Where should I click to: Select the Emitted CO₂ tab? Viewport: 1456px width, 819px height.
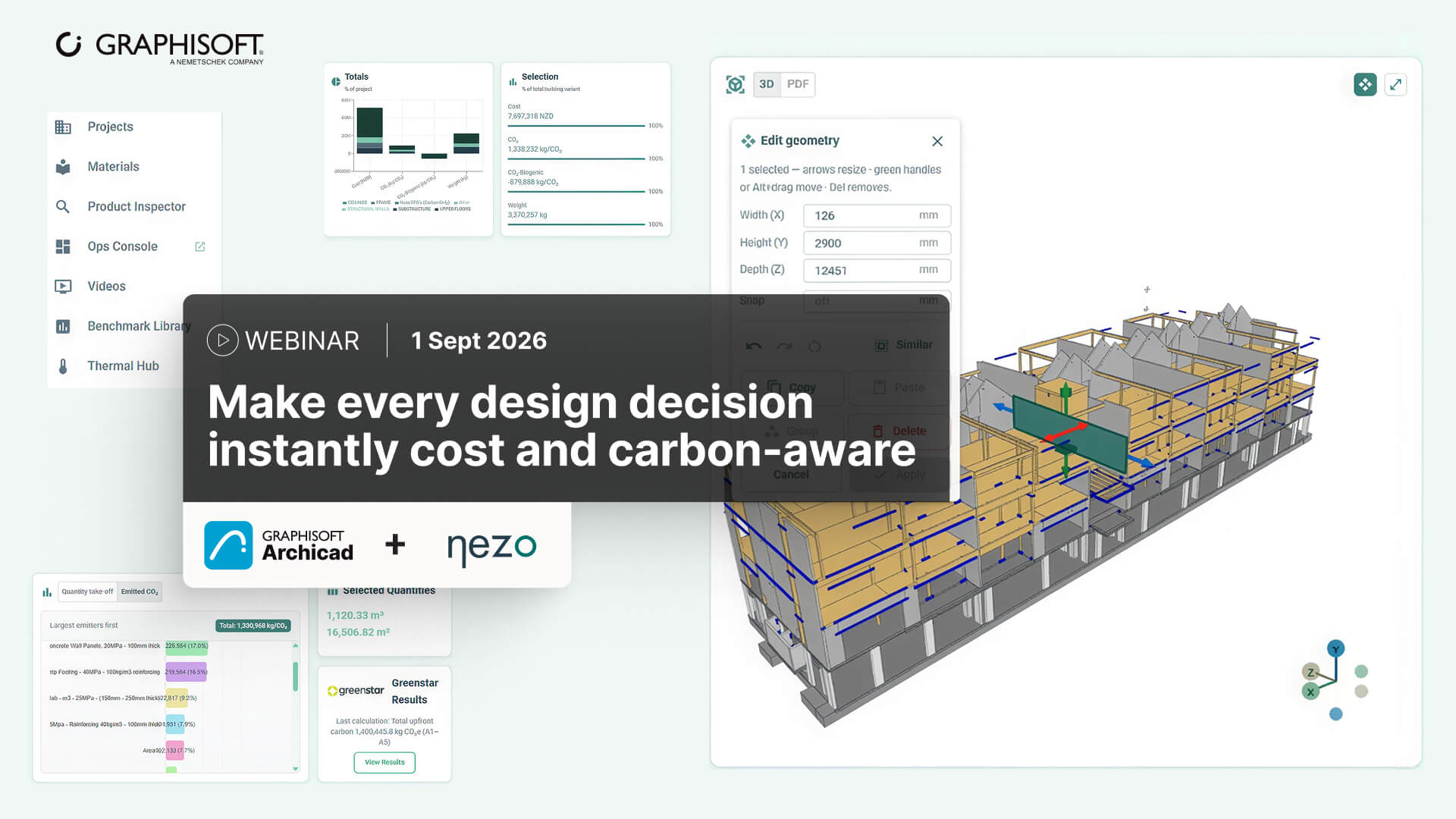click(140, 591)
